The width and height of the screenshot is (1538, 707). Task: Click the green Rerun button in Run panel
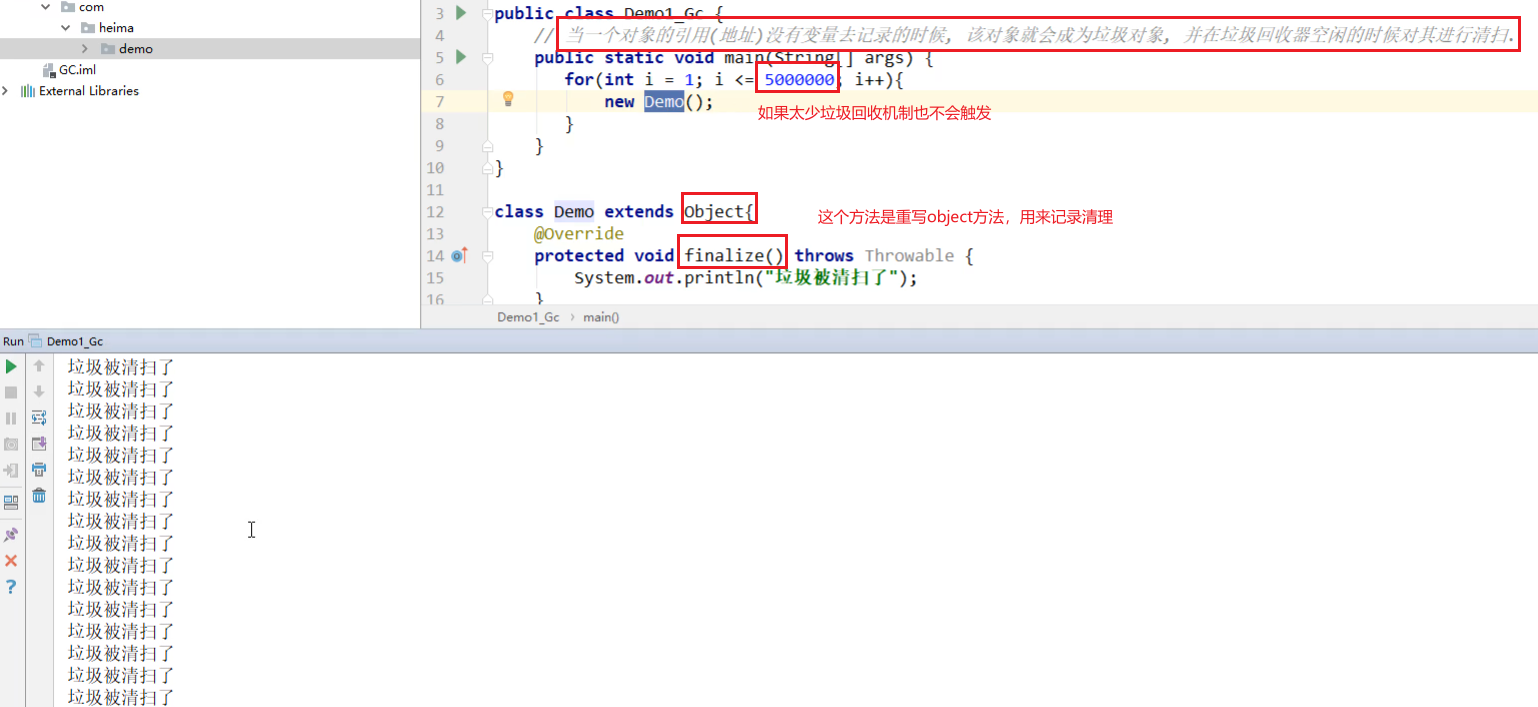11,367
